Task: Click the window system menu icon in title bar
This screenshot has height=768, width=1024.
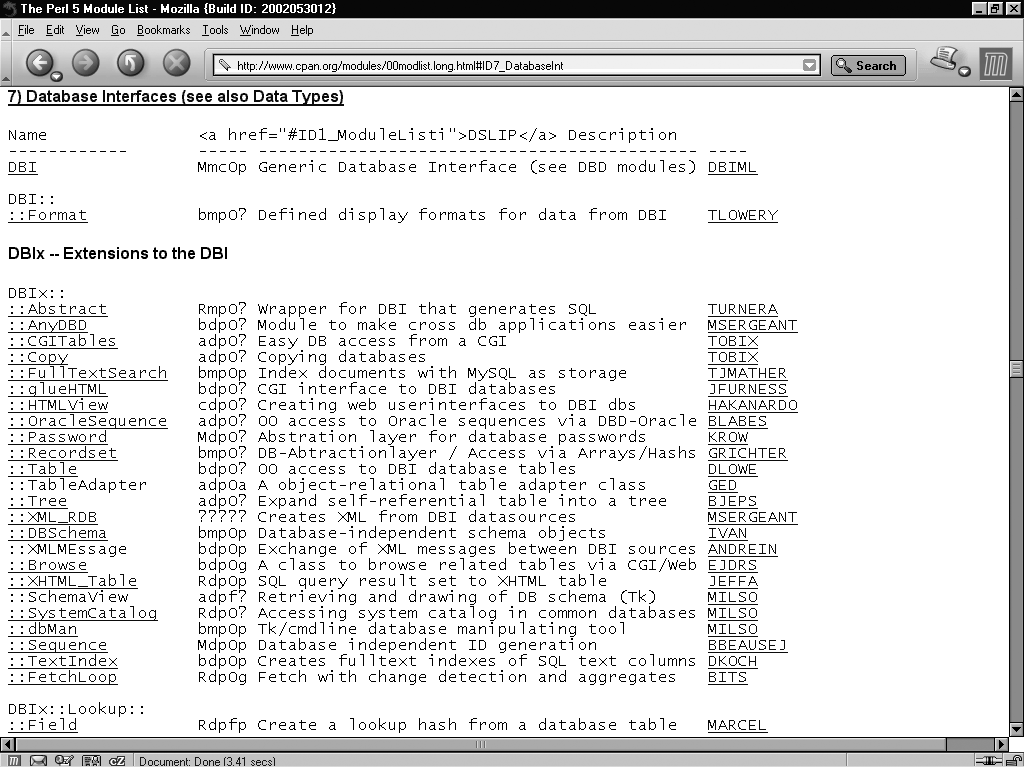Action: [9, 8]
